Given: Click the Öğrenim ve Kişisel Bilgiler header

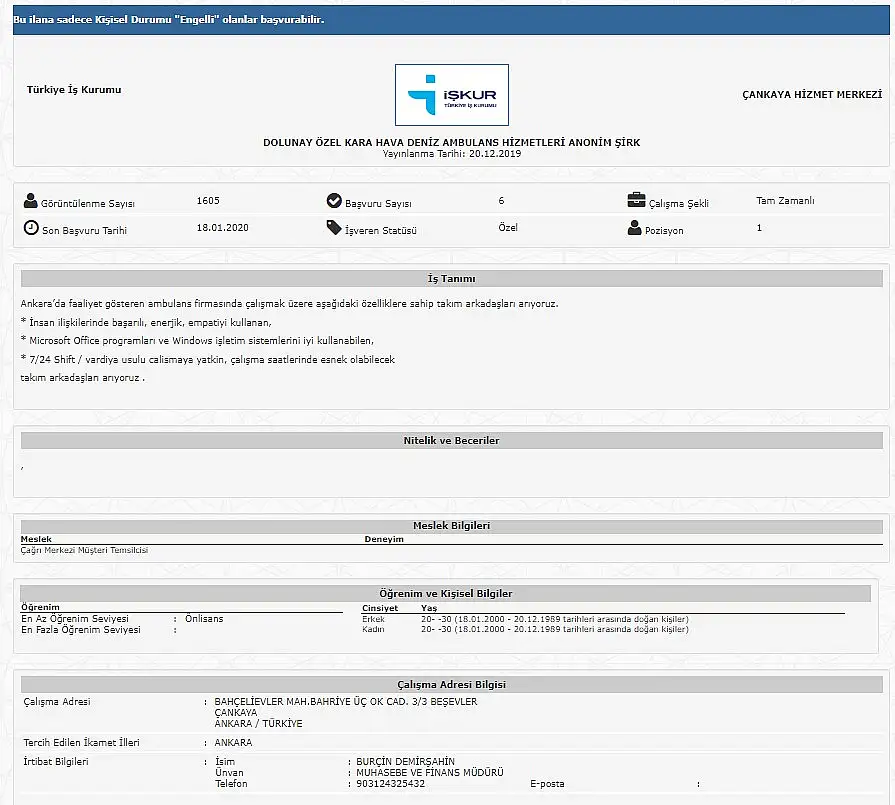Looking at the screenshot, I should [446, 594].
